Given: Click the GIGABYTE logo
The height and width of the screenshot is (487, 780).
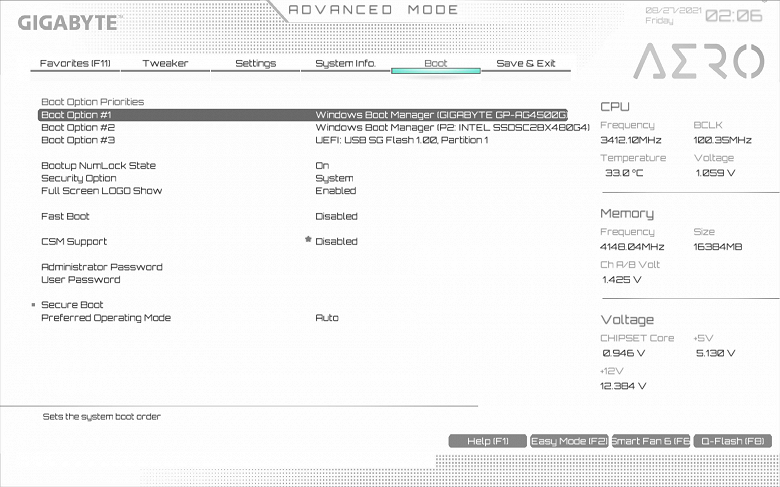Looking at the screenshot, I should coord(70,23).
